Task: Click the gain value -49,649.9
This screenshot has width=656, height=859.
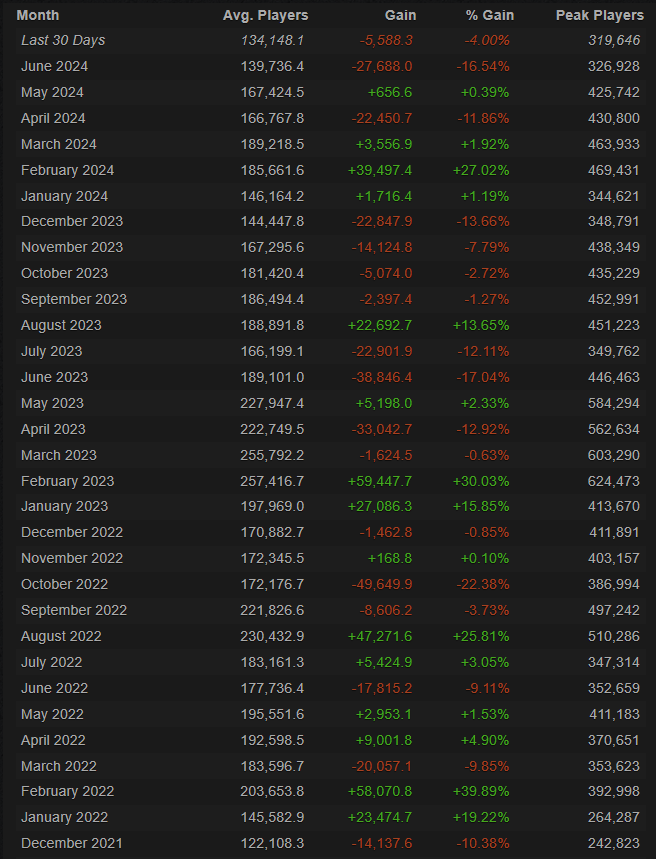Action: click(381, 585)
